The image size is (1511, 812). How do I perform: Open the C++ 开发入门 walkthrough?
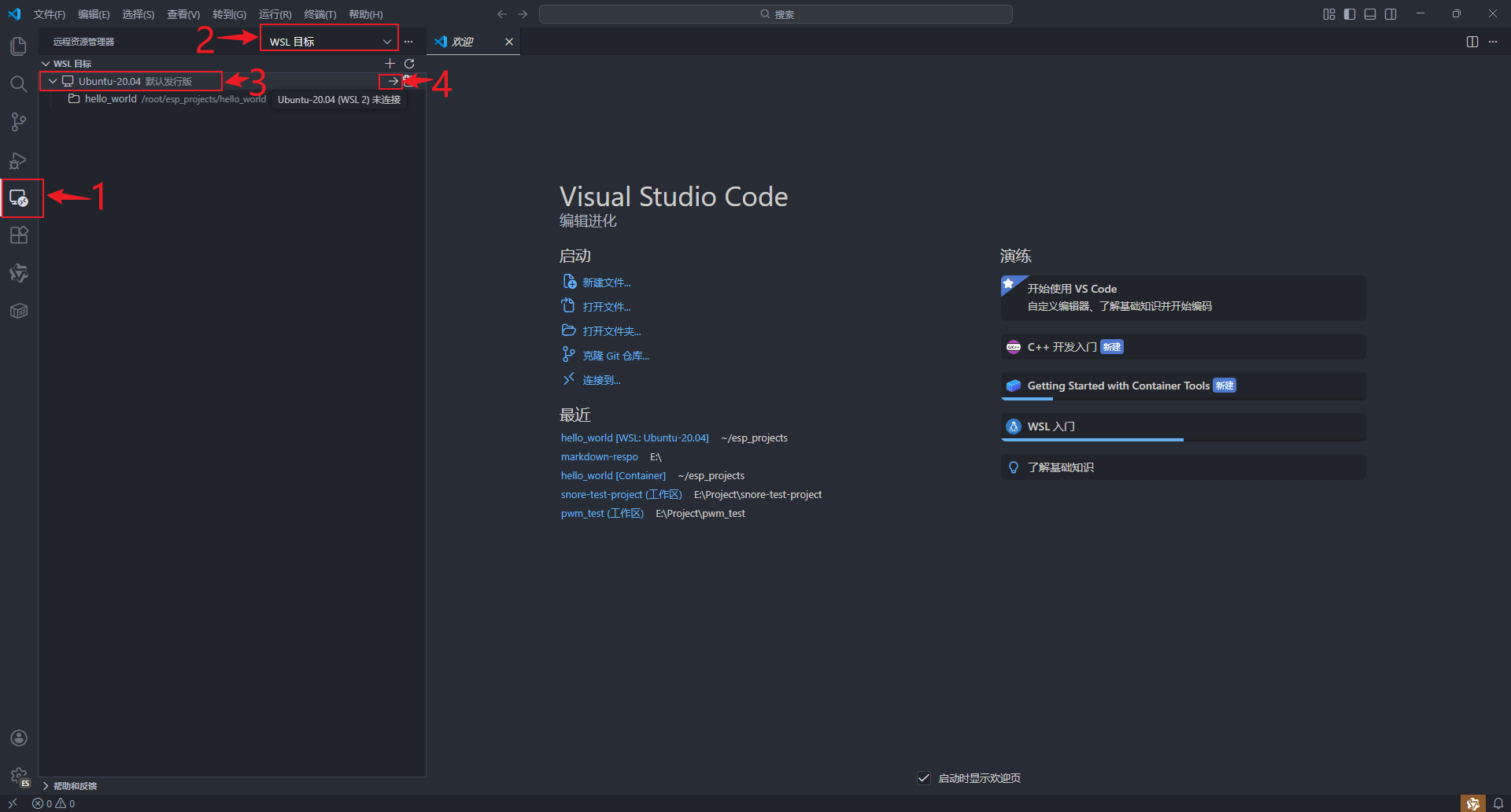pyautogui.click(x=1183, y=347)
